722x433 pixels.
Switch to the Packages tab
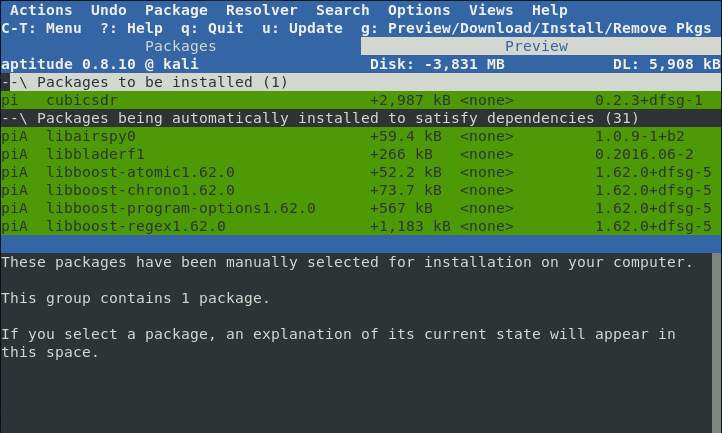pyautogui.click(x=180, y=46)
